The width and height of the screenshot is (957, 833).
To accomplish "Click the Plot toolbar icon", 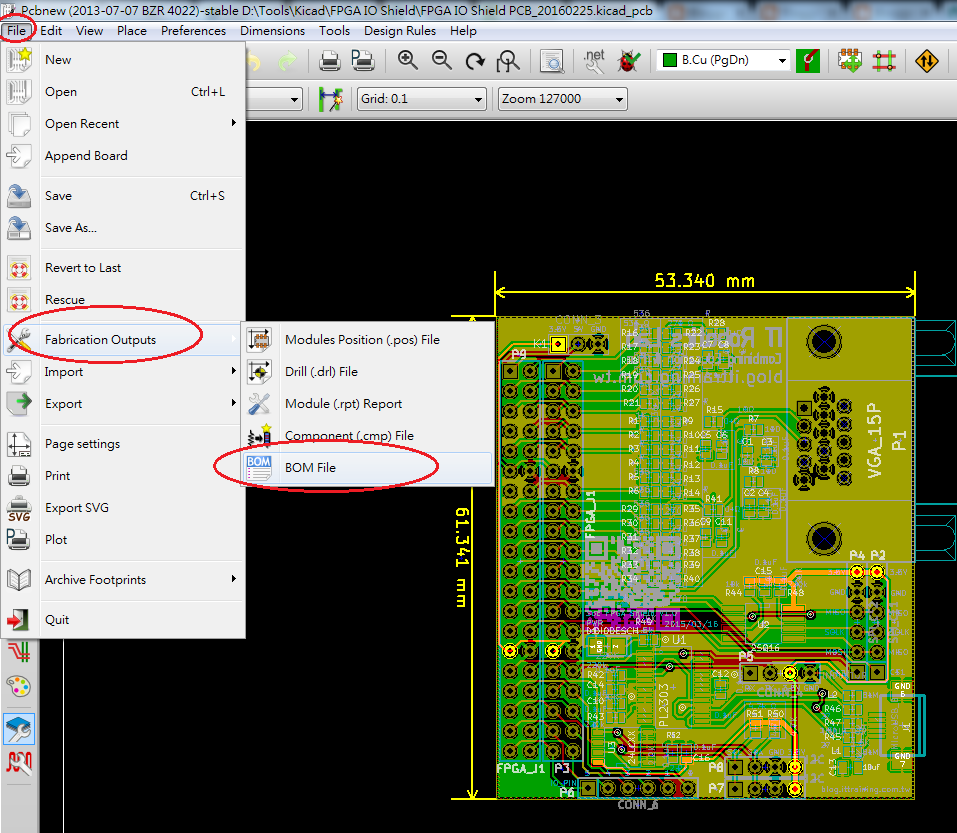I will coord(363,60).
